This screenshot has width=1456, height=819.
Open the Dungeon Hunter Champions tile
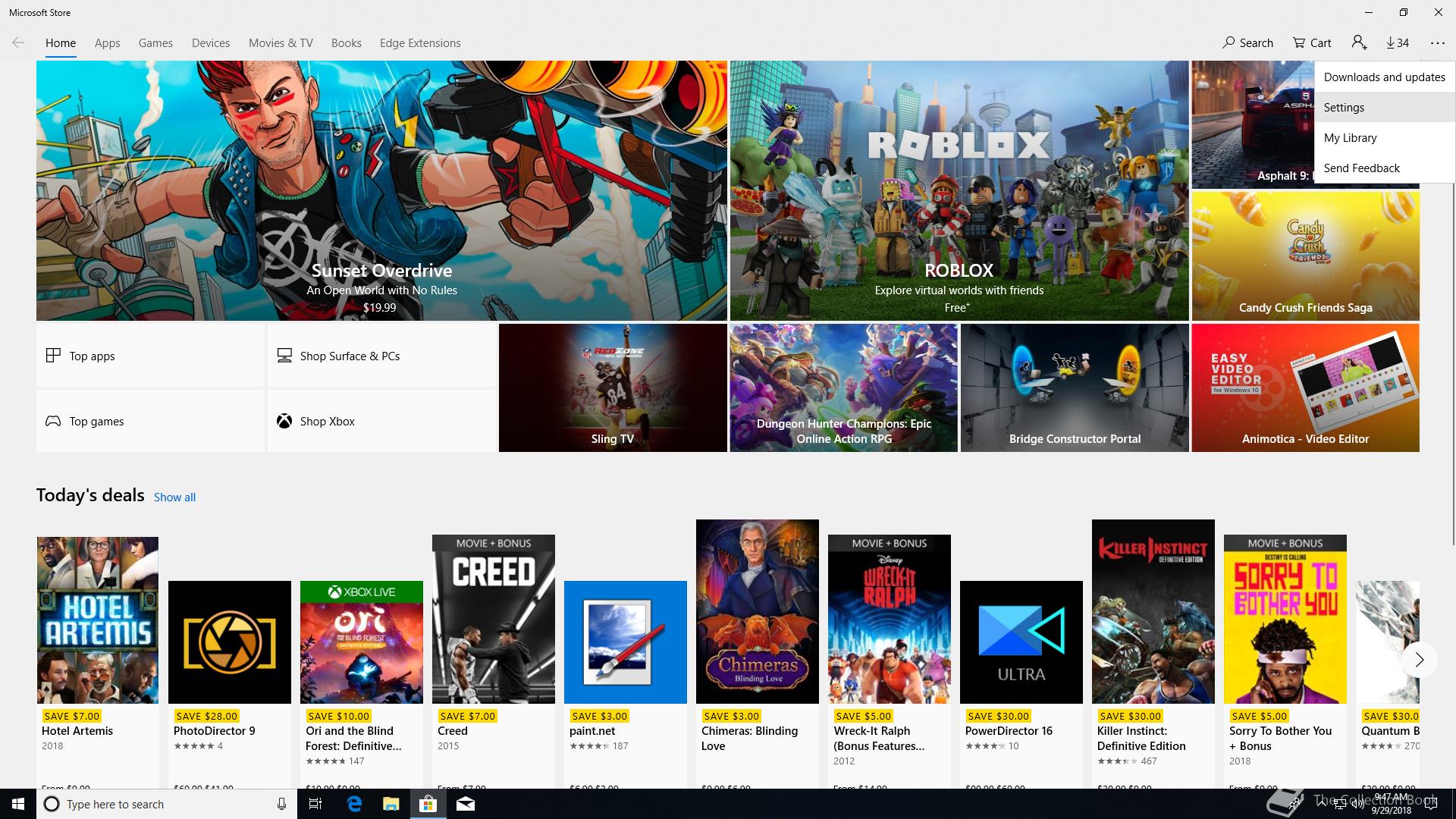pyautogui.click(x=843, y=388)
